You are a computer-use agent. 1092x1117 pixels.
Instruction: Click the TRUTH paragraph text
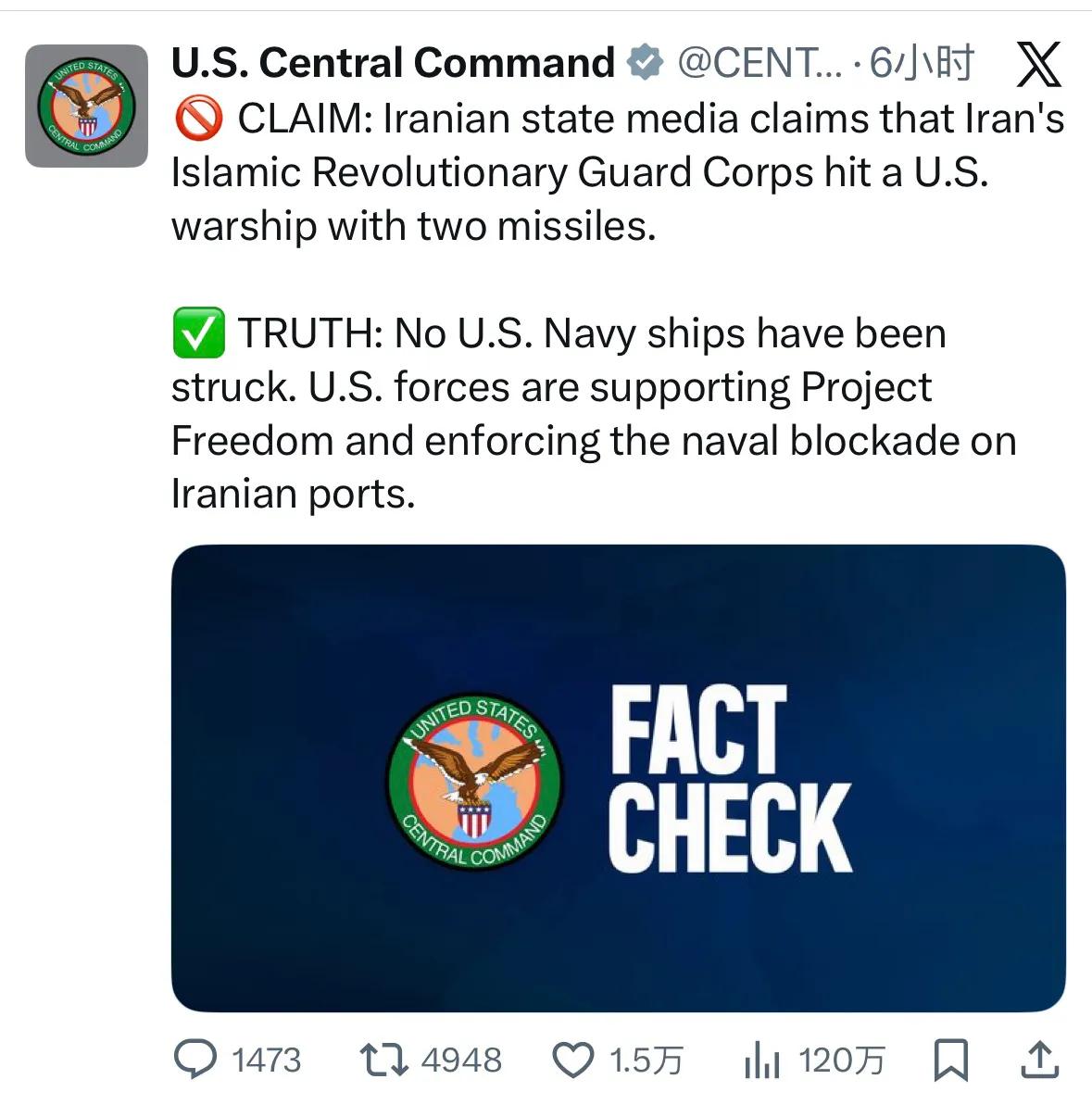(594, 413)
